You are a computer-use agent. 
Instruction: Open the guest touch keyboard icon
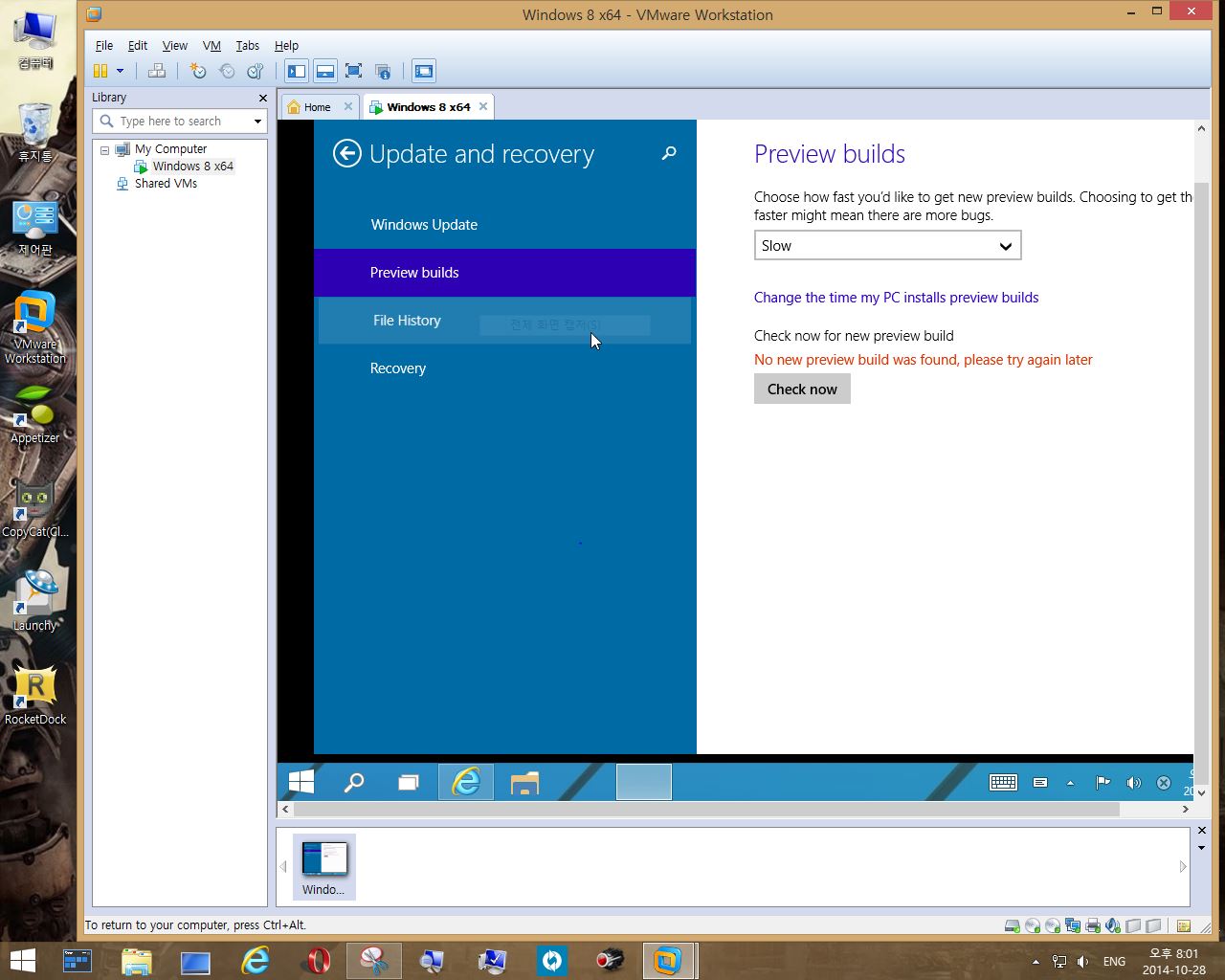[x=1003, y=782]
